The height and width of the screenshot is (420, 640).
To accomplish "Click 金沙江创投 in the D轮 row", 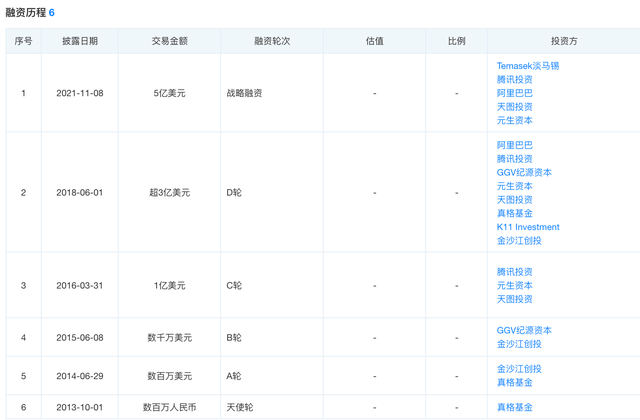I will [x=519, y=240].
